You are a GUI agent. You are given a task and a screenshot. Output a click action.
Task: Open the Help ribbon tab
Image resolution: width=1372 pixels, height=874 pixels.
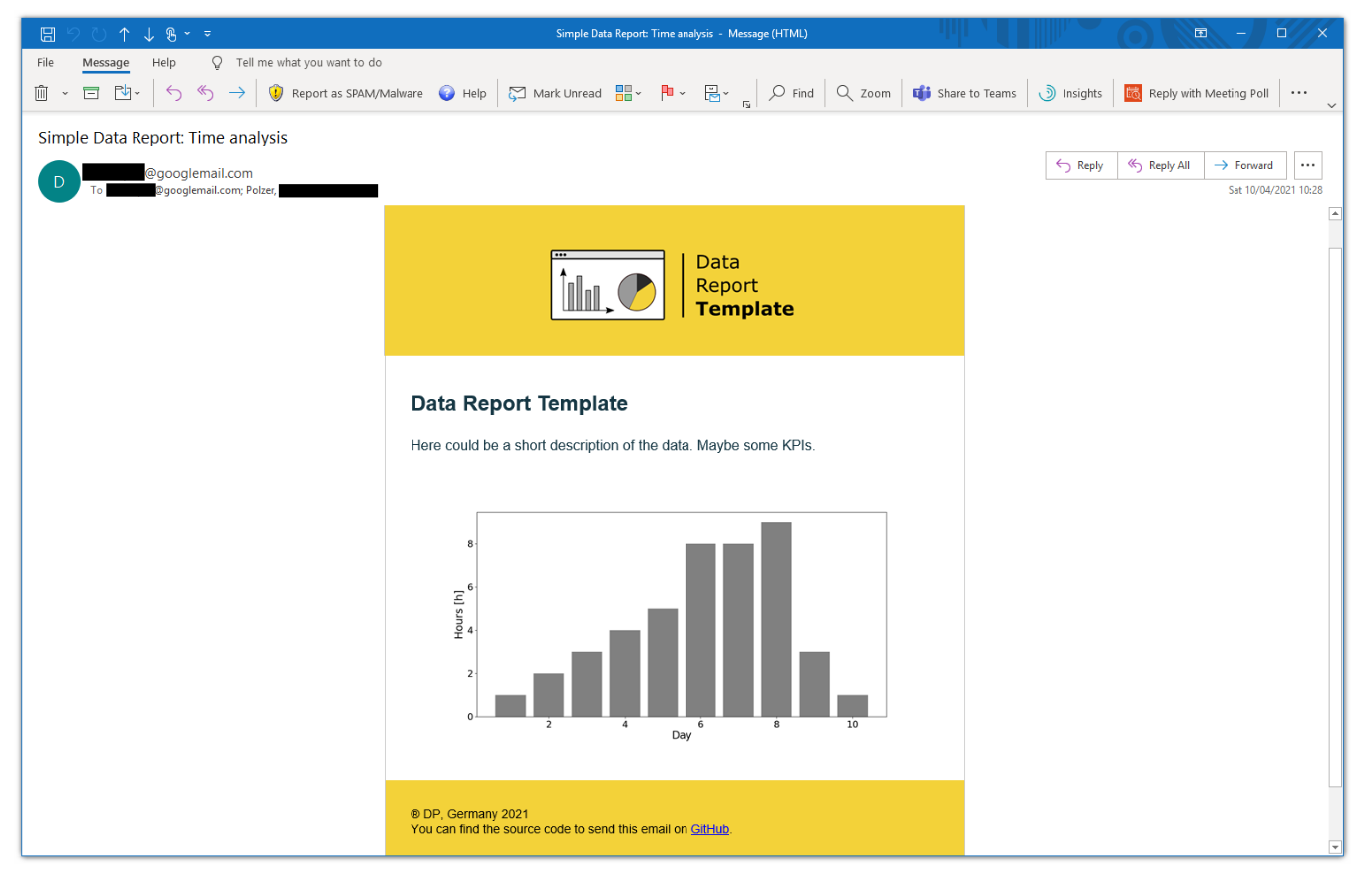164,61
